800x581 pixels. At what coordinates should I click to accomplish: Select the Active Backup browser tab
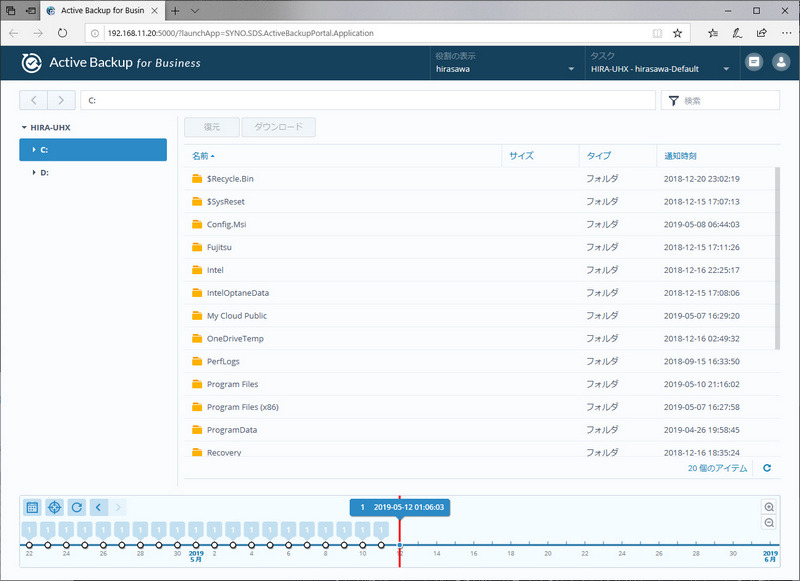click(x=102, y=11)
